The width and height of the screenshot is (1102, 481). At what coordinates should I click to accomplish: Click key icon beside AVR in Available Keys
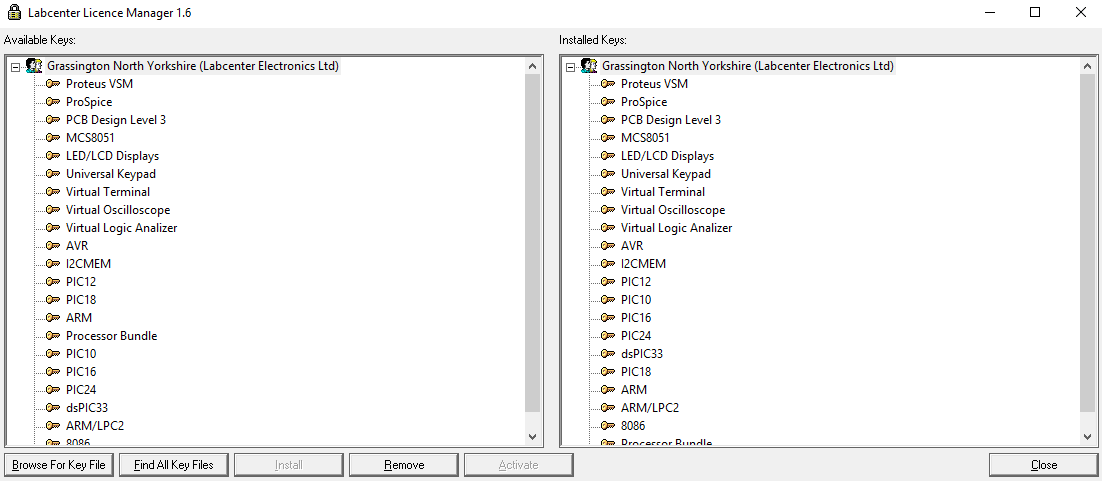point(53,245)
